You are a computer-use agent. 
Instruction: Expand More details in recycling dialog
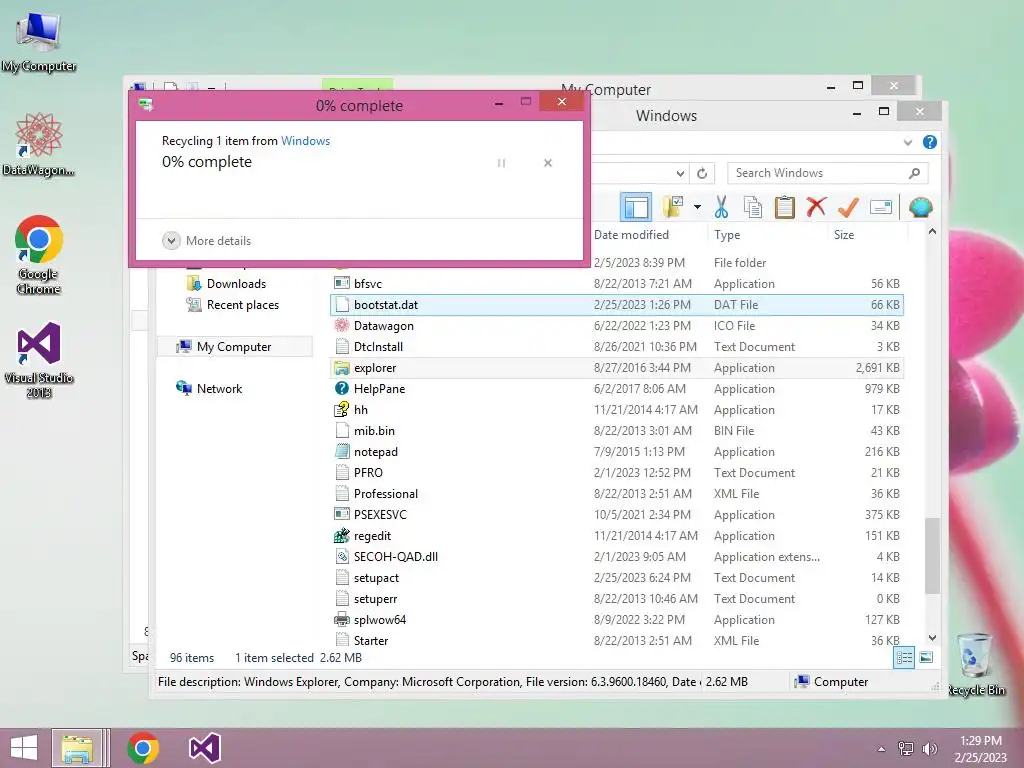206,240
